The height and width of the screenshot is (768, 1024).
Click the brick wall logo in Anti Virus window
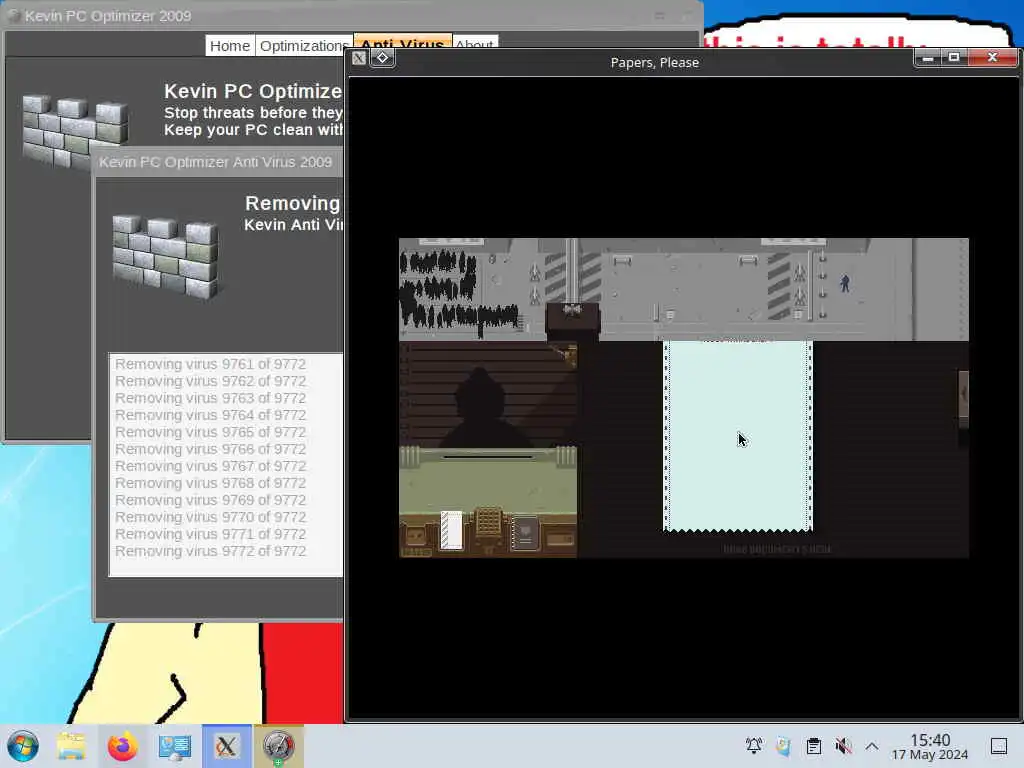click(166, 257)
